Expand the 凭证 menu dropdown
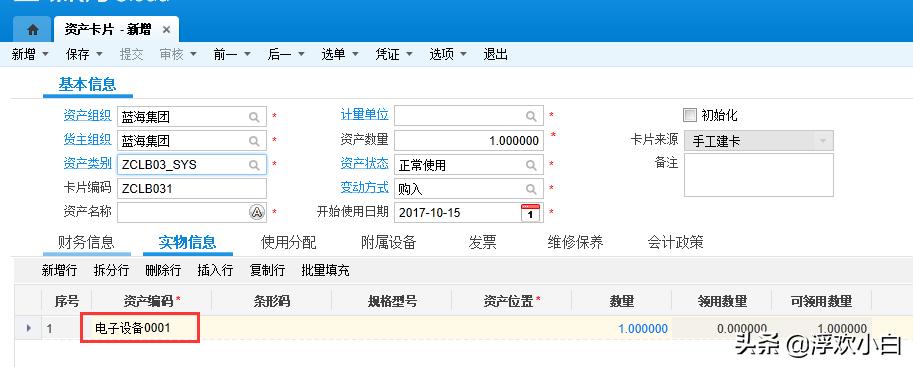913x367 pixels. [409, 54]
